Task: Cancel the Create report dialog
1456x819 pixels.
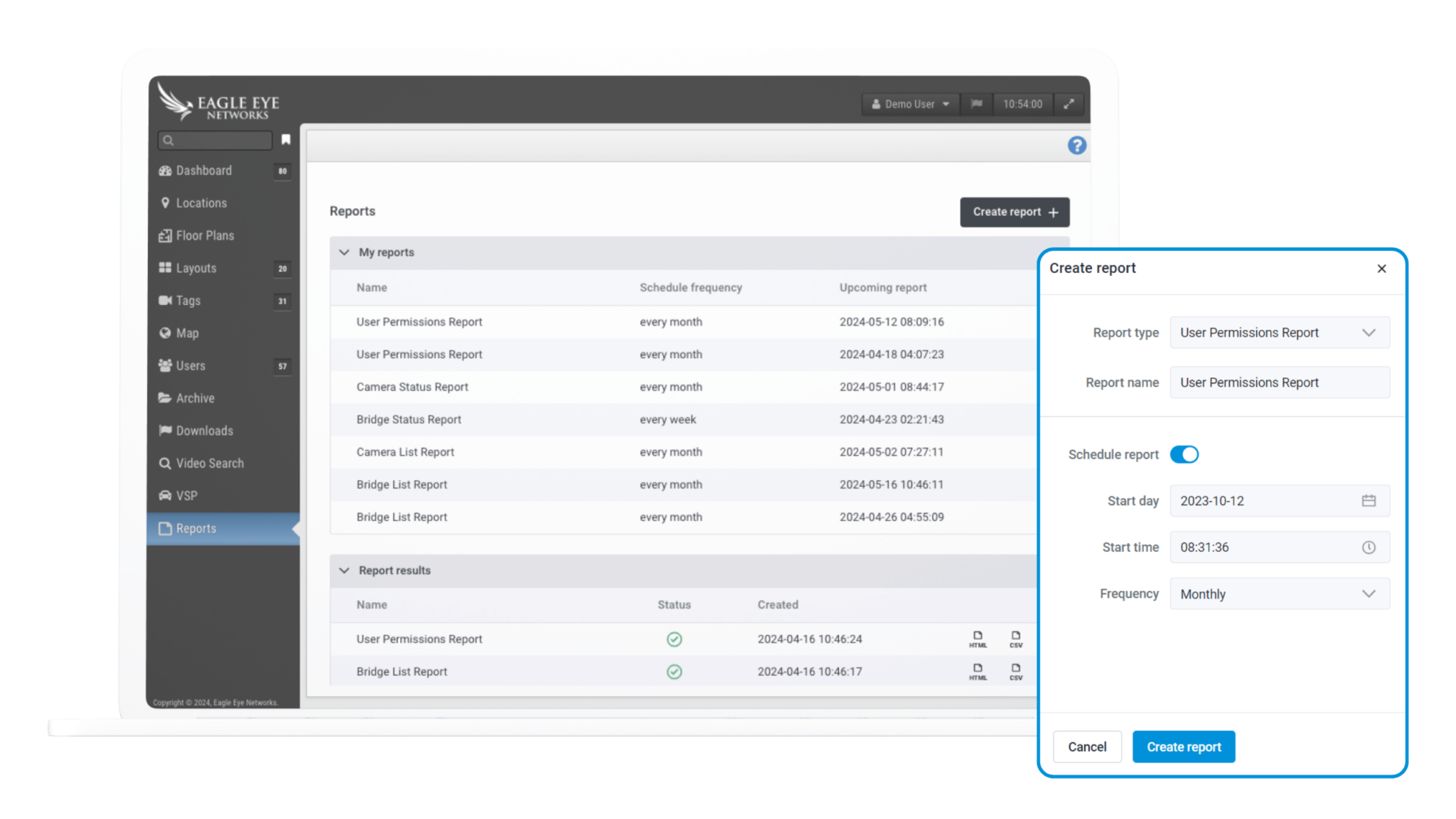Action: (1087, 746)
